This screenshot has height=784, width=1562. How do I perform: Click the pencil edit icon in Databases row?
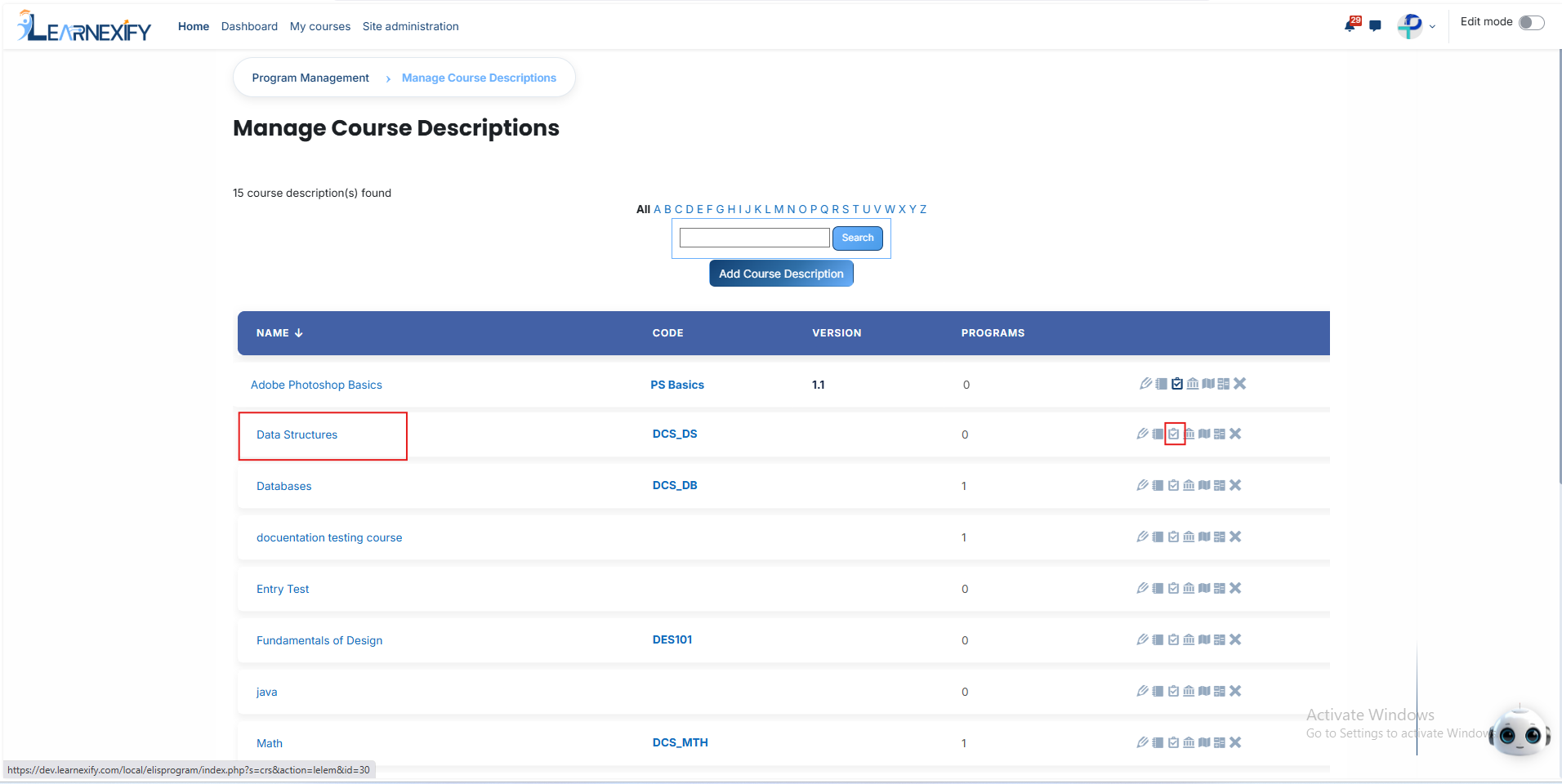(x=1143, y=485)
